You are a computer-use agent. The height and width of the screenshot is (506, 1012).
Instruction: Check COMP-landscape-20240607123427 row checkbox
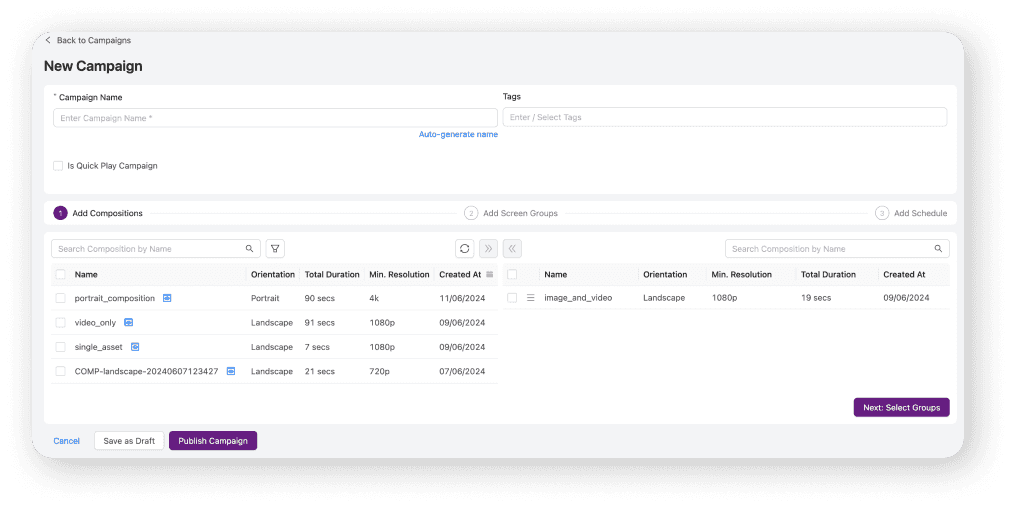(60, 371)
